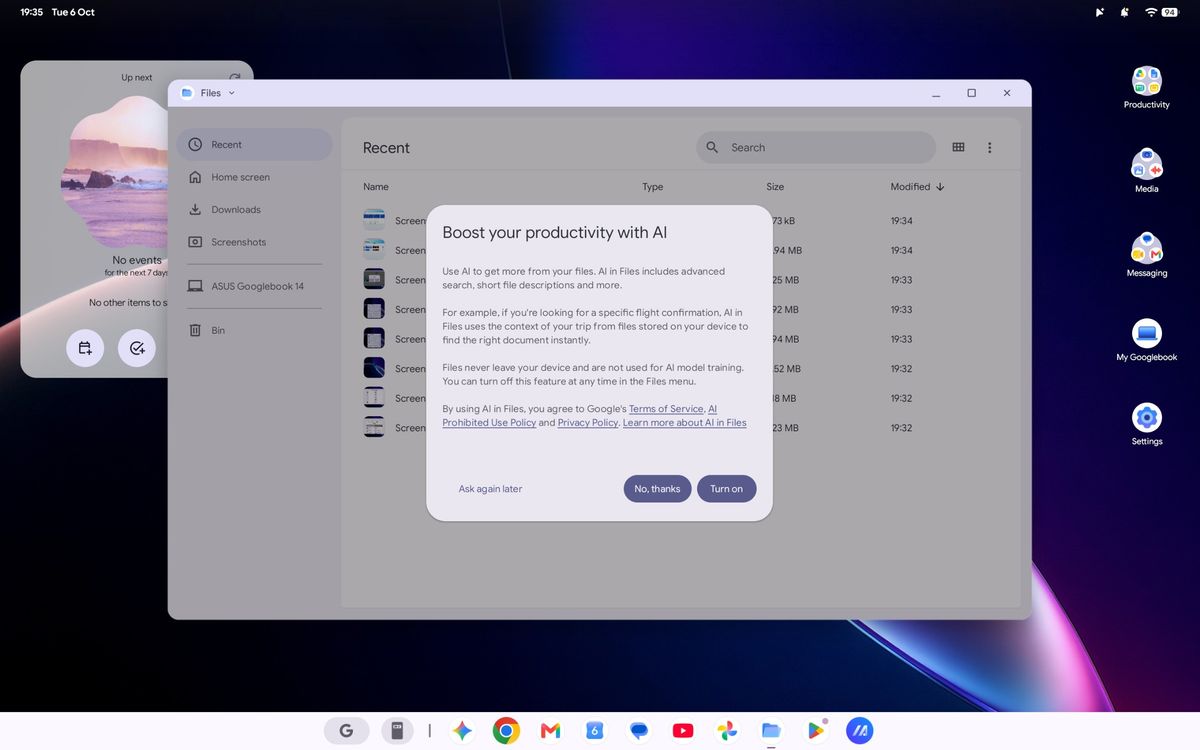1200x750 pixels.
Task: Choose Ask again later
Action: (x=490, y=489)
